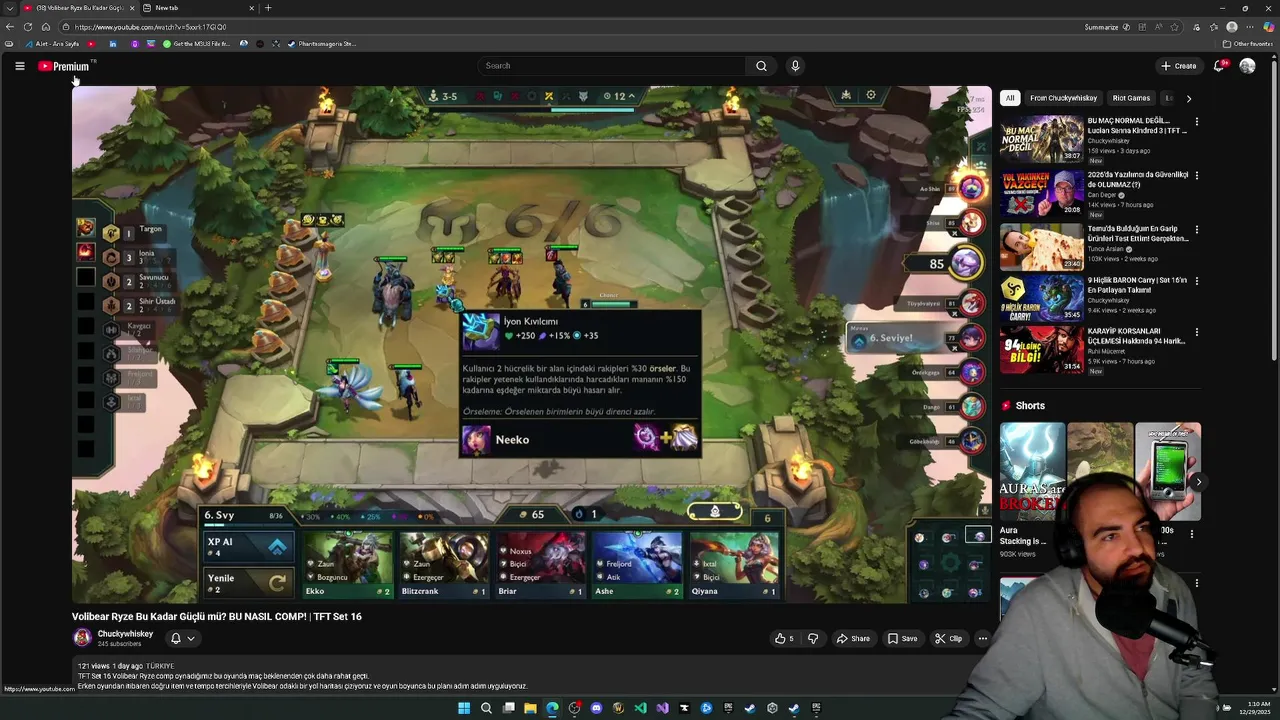
Task: Play BU MAÇ NORMAL DEĞİL thumbnail
Action: tap(1042, 139)
